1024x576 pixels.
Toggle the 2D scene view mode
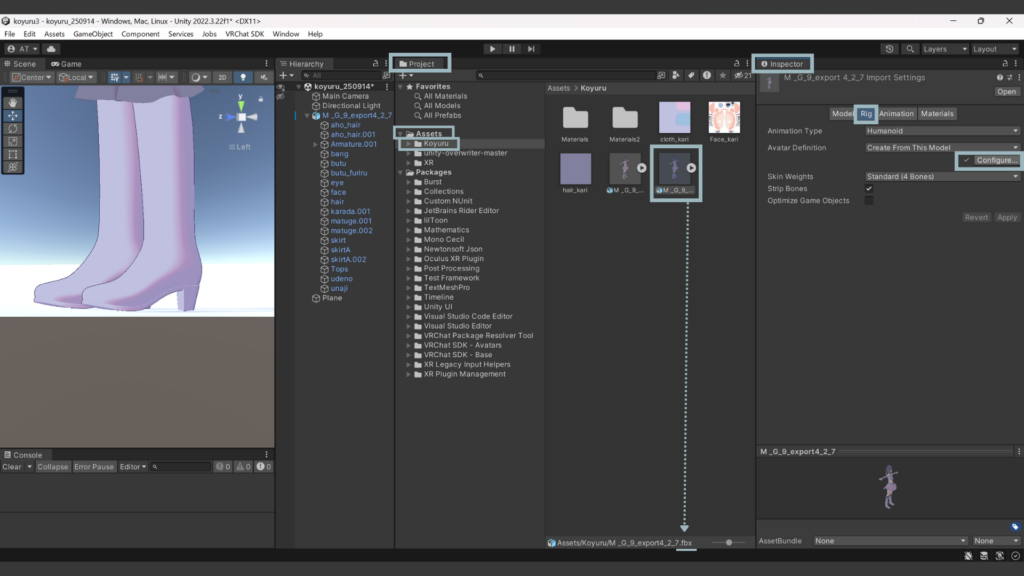[x=221, y=77]
